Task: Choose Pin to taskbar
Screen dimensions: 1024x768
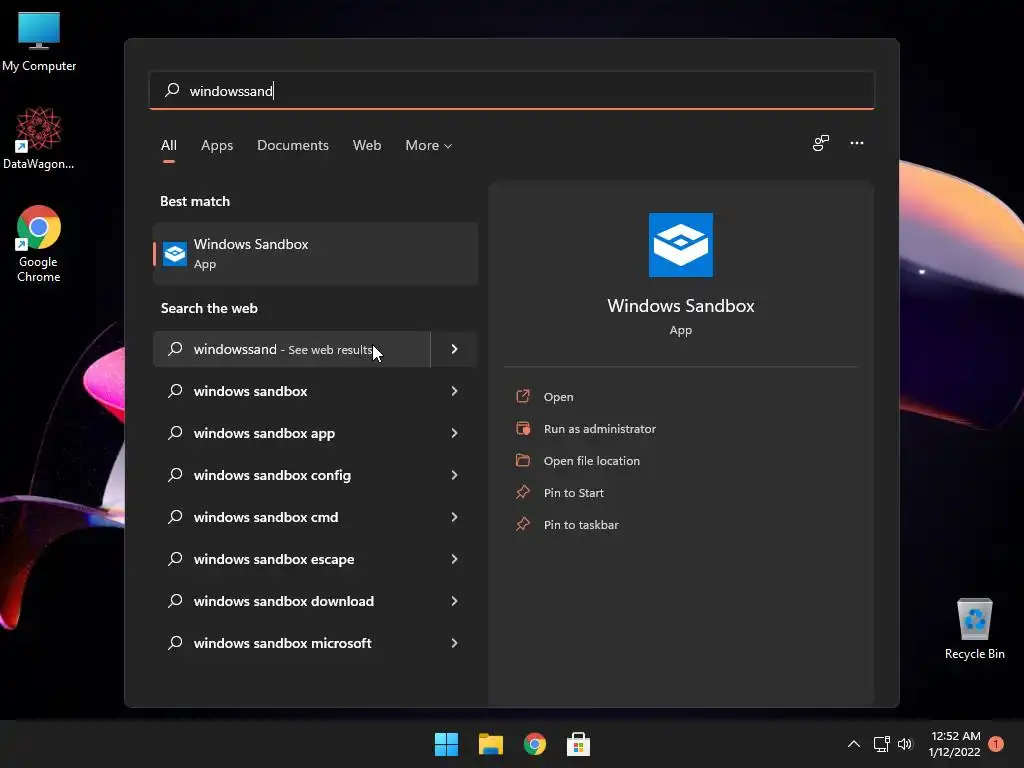Action: click(x=581, y=524)
